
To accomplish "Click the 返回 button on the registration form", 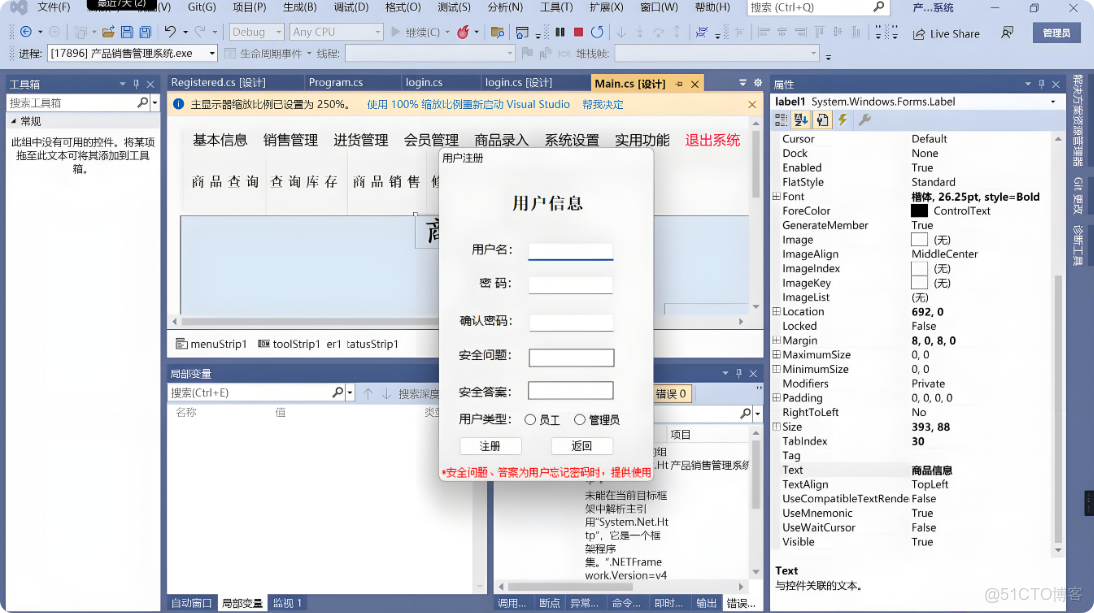I will pyautogui.click(x=581, y=446).
